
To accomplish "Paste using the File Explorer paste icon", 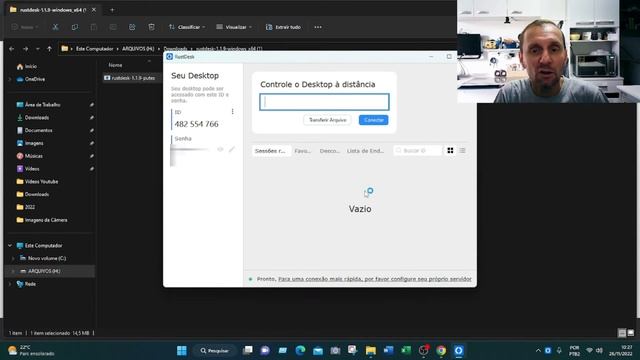I will pyautogui.click(x=93, y=27).
